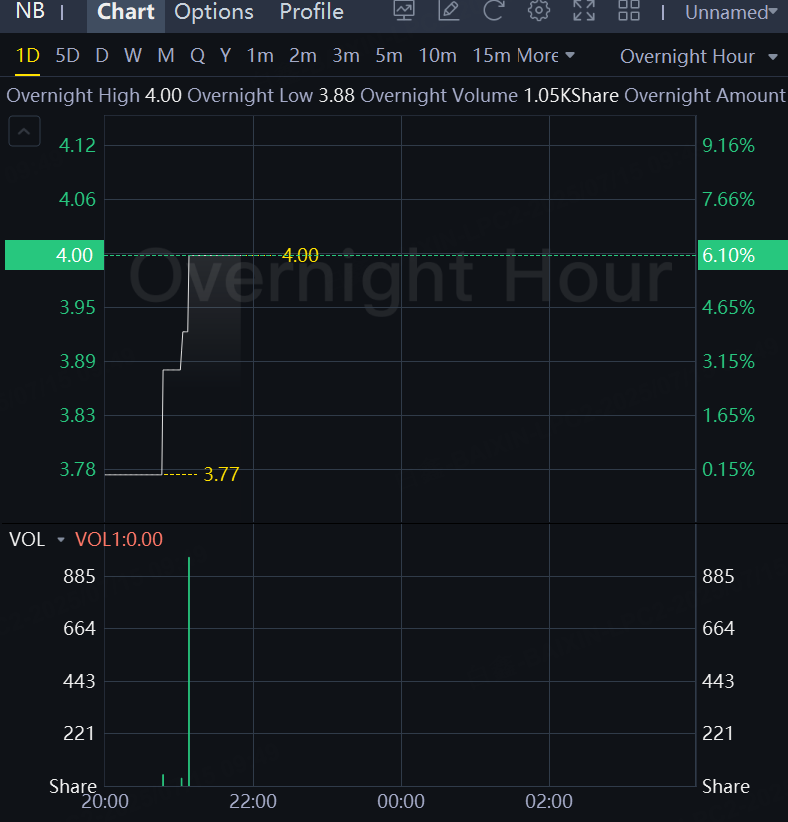Click the 9.16% percent axis label
The image size is (788, 822).
tap(729, 146)
